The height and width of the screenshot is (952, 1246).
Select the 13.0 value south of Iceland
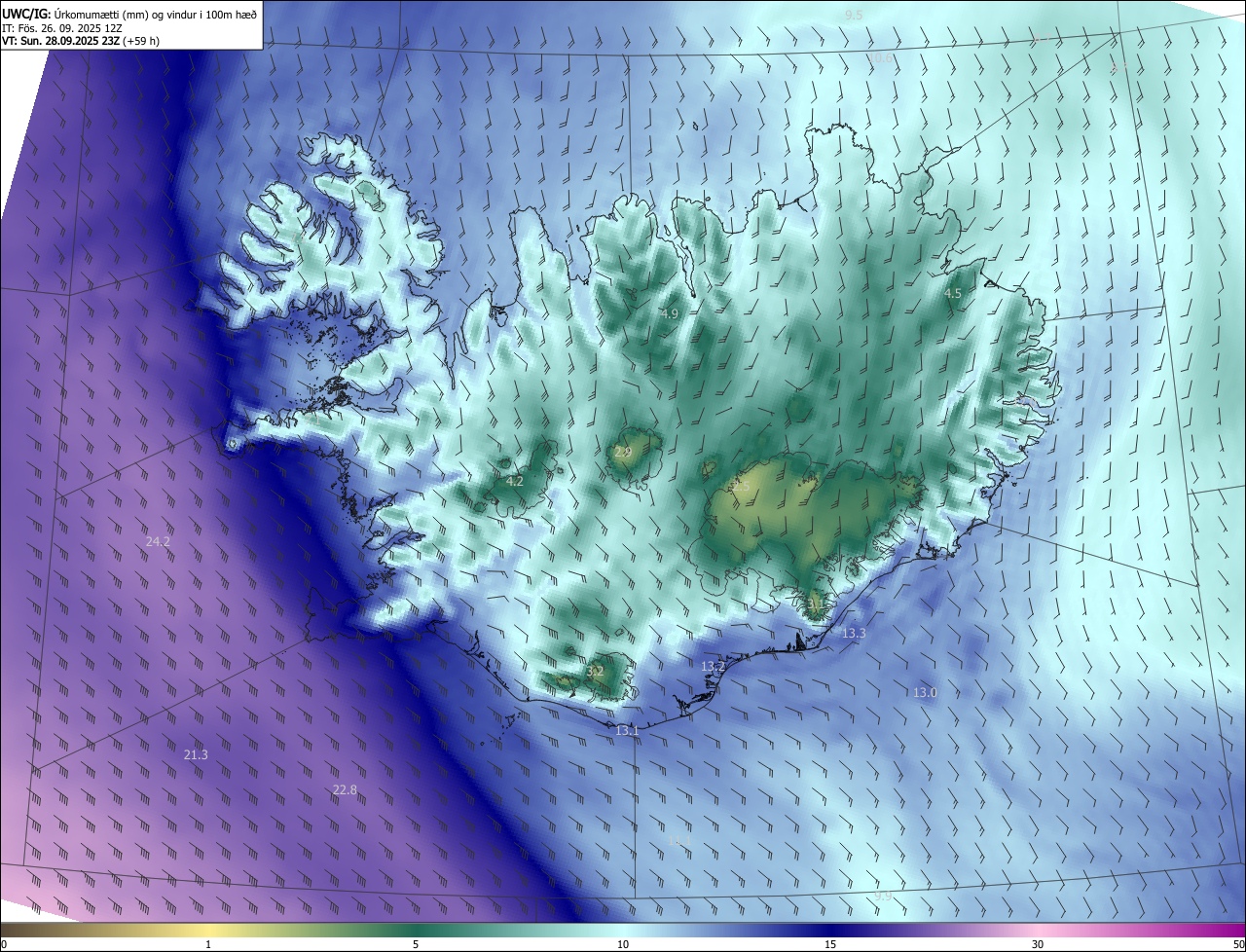point(925,692)
